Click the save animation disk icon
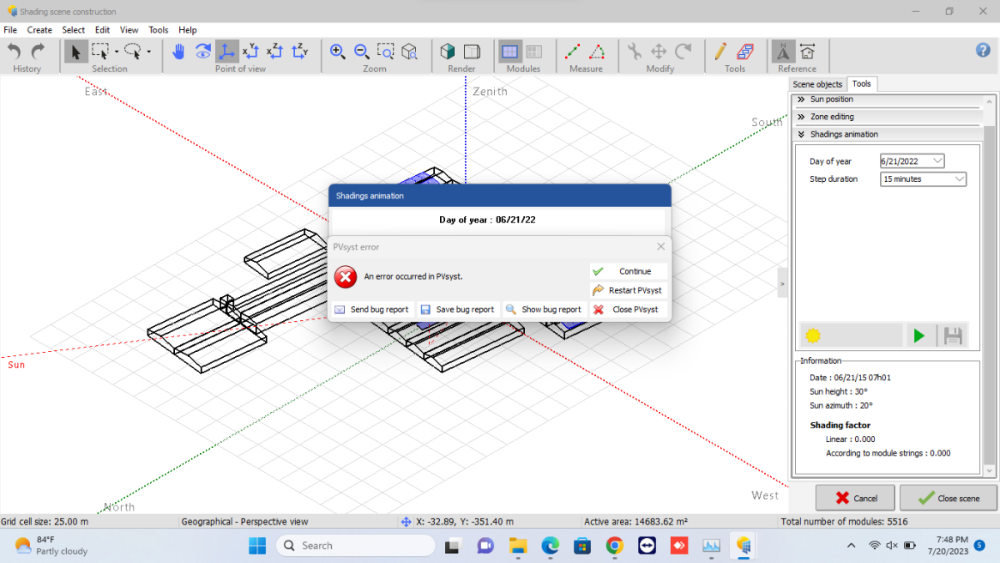 click(953, 335)
